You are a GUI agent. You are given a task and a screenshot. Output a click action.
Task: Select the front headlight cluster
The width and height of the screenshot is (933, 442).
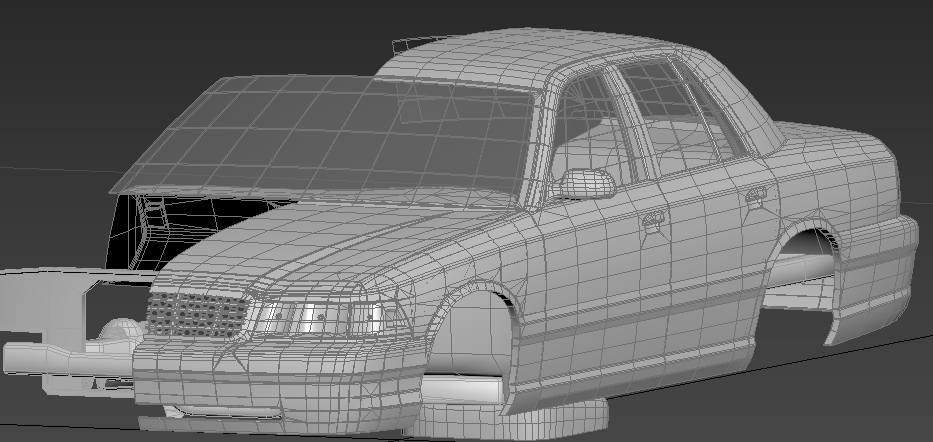[x=326, y=317]
